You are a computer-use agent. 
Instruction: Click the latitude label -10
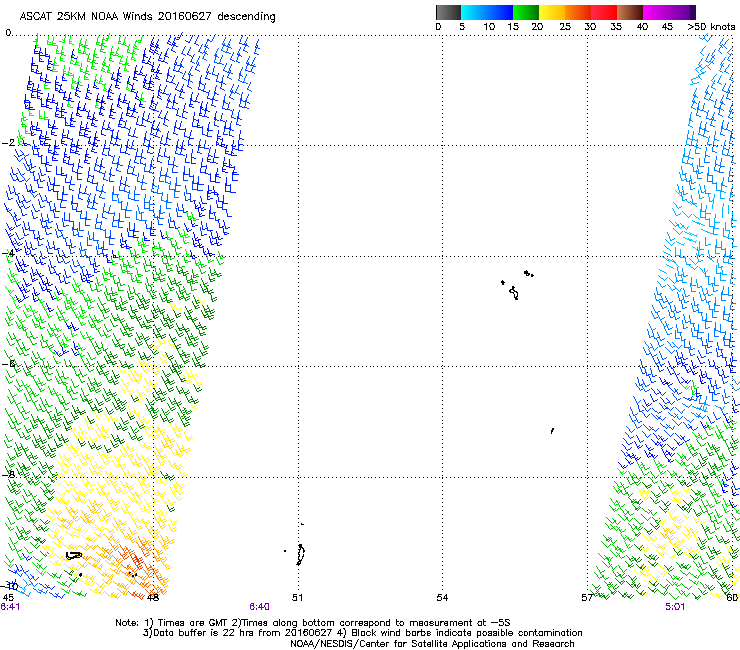pos(9,586)
